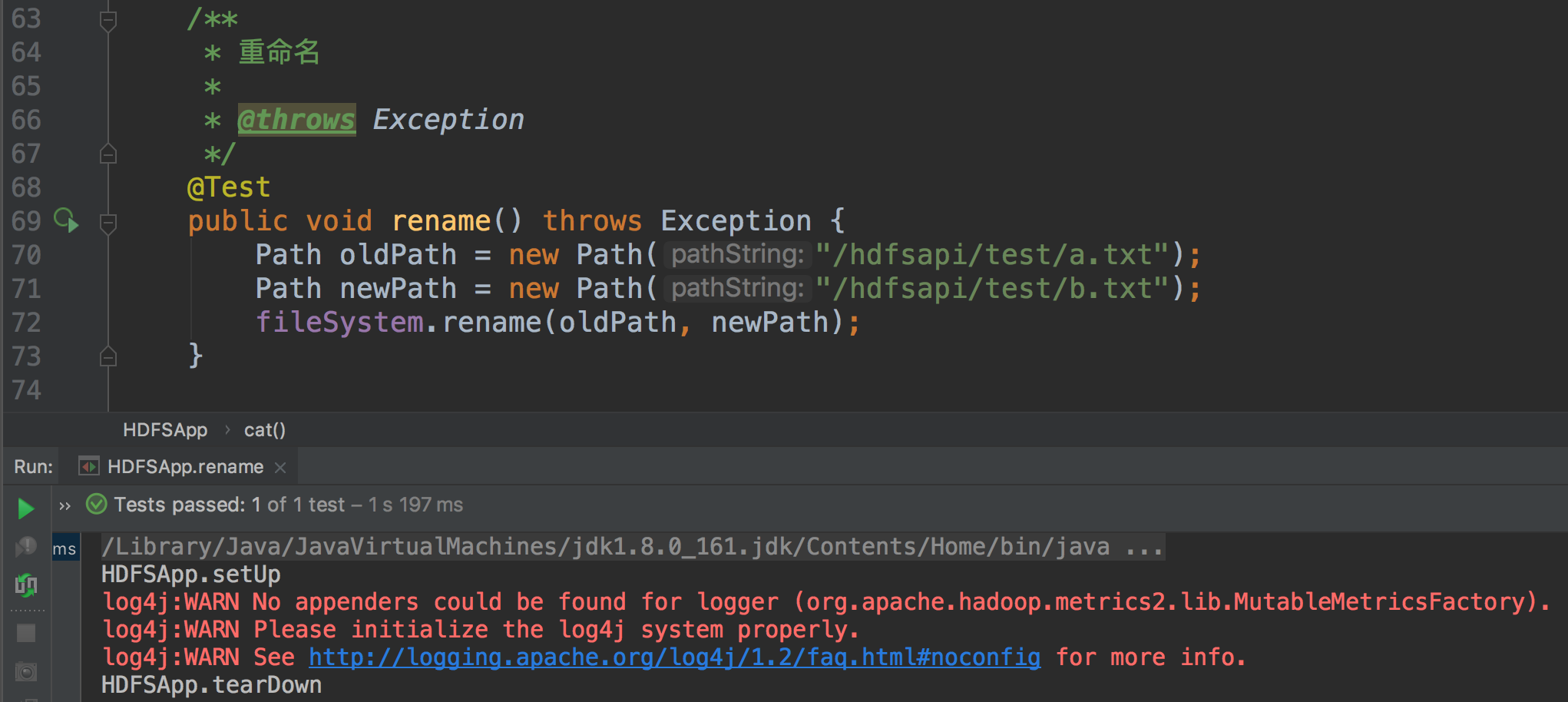Click the java command line in console output

click(x=633, y=547)
